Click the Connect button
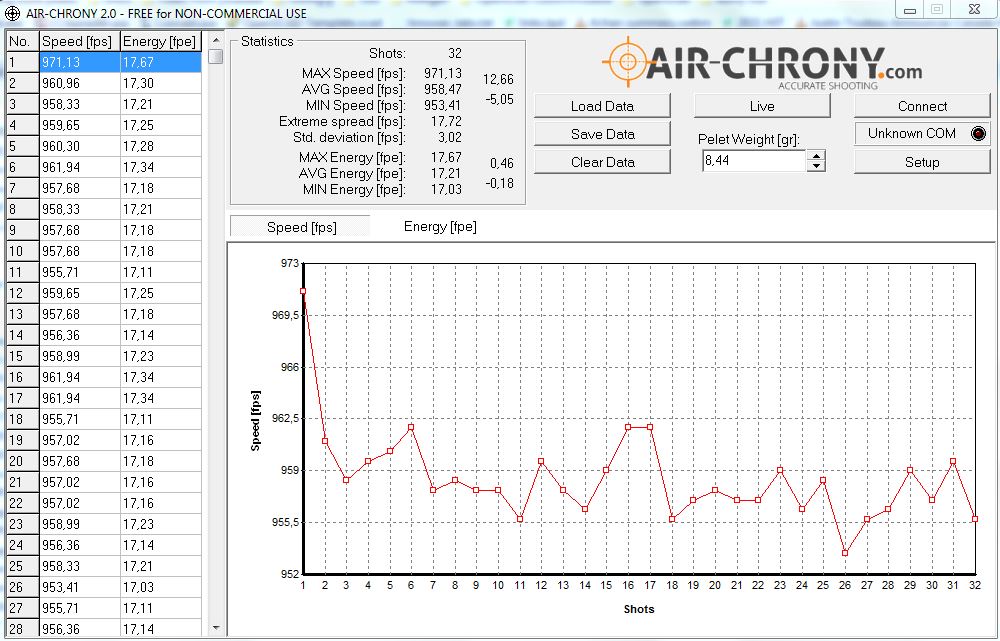1000x641 pixels. tap(922, 106)
